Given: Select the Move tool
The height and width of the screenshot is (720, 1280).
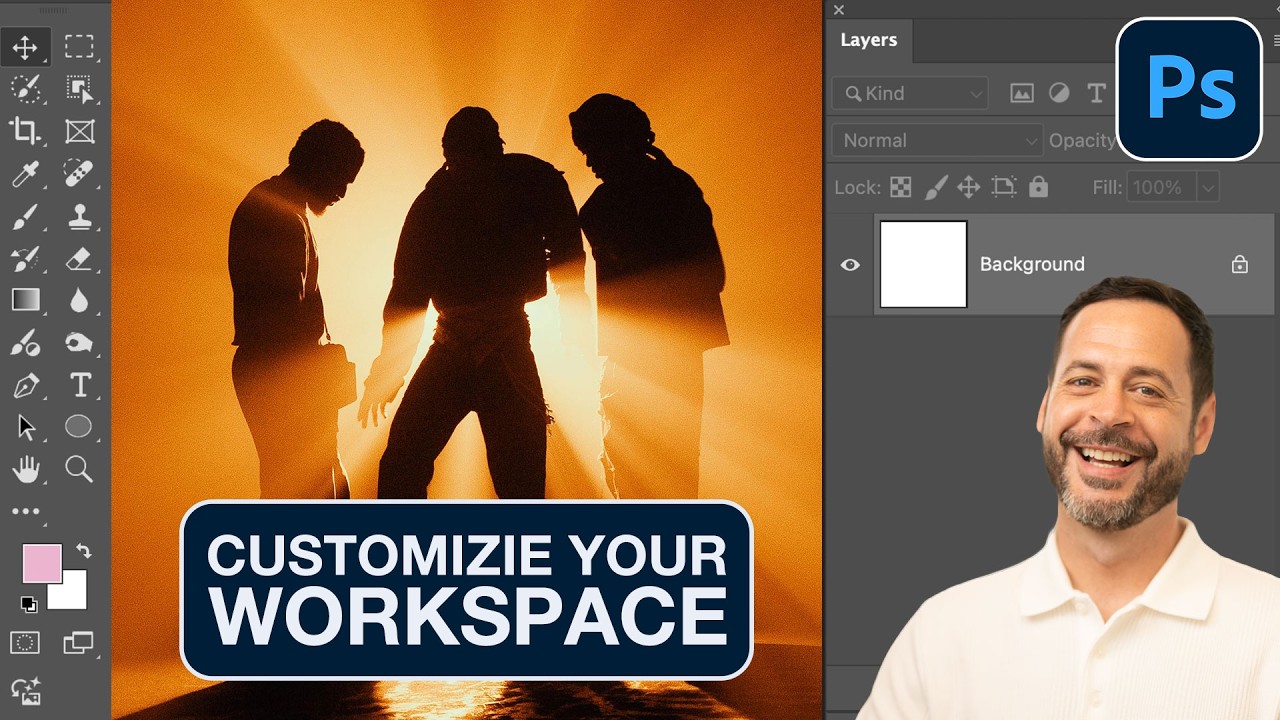Looking at the screenshot, I should [x=26, y=46].
